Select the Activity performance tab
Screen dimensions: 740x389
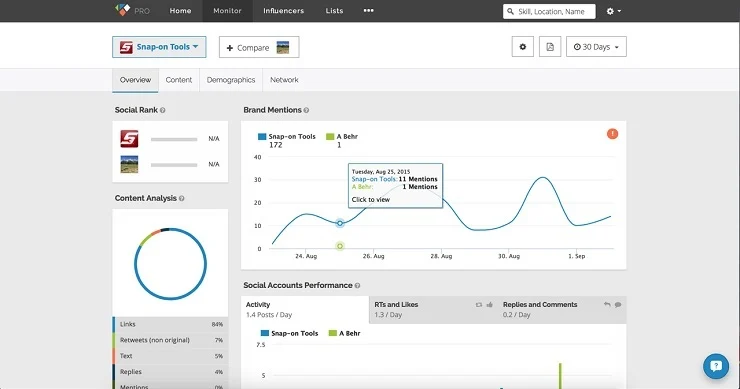pos(305,310)
